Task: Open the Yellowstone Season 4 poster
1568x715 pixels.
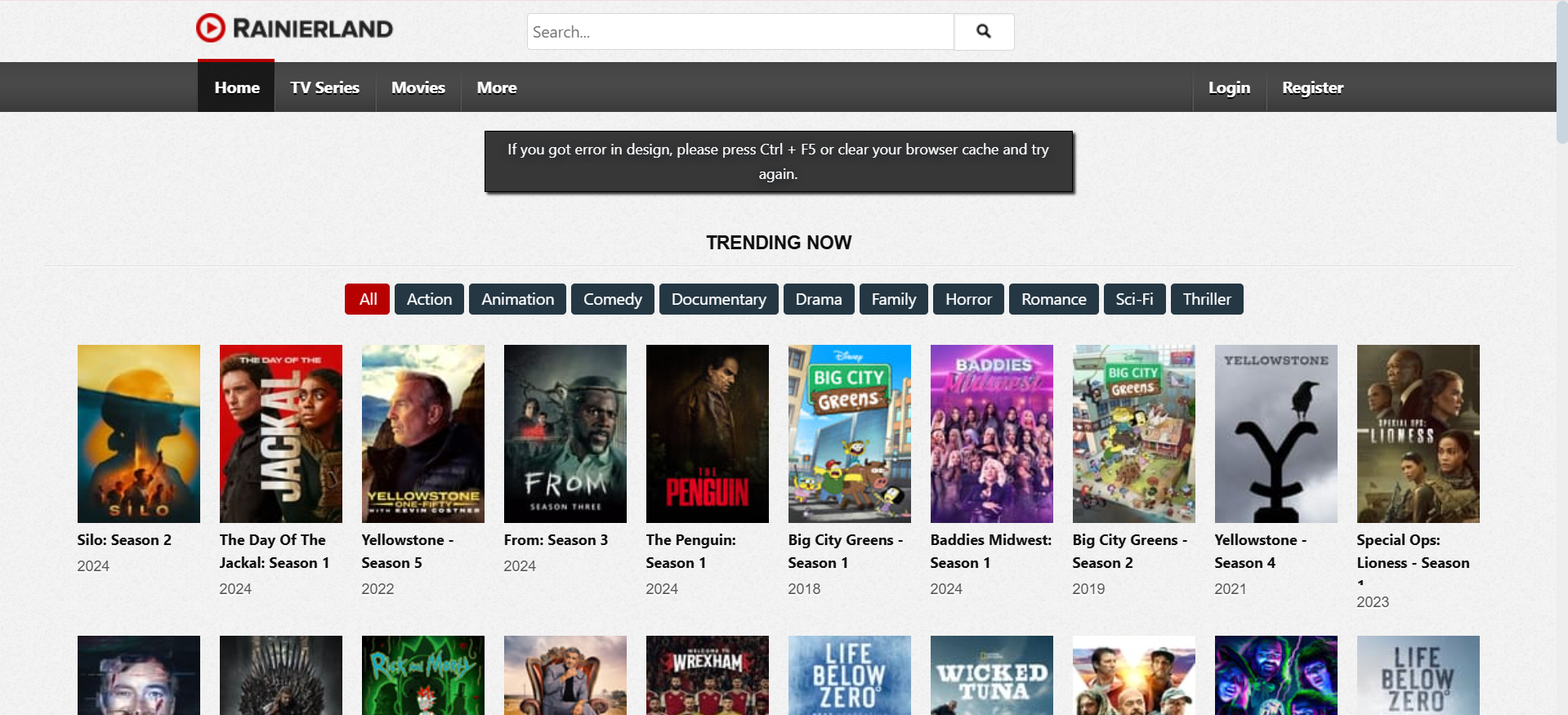Action: click(x=1276, y=434)
